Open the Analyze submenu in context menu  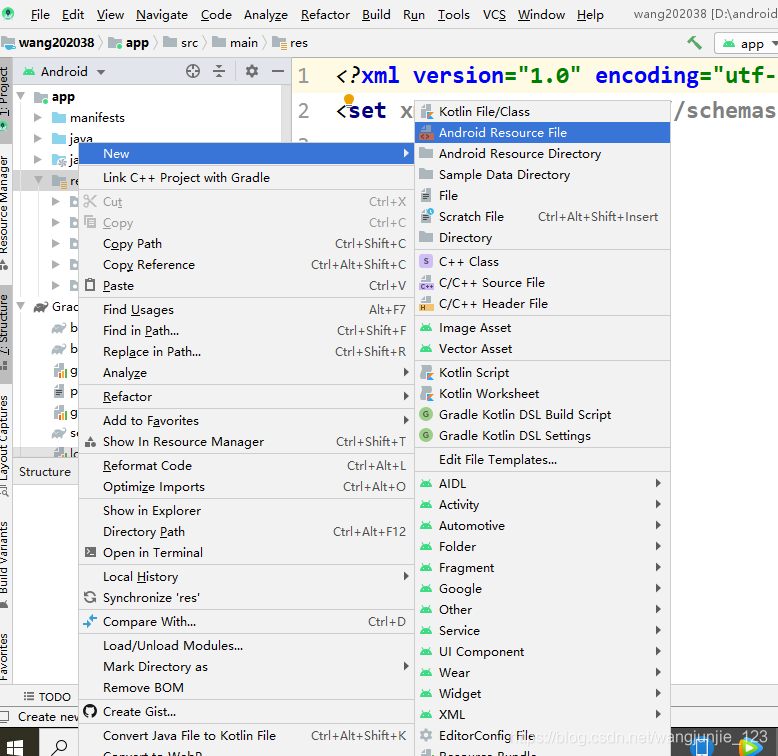coord(247,373)
